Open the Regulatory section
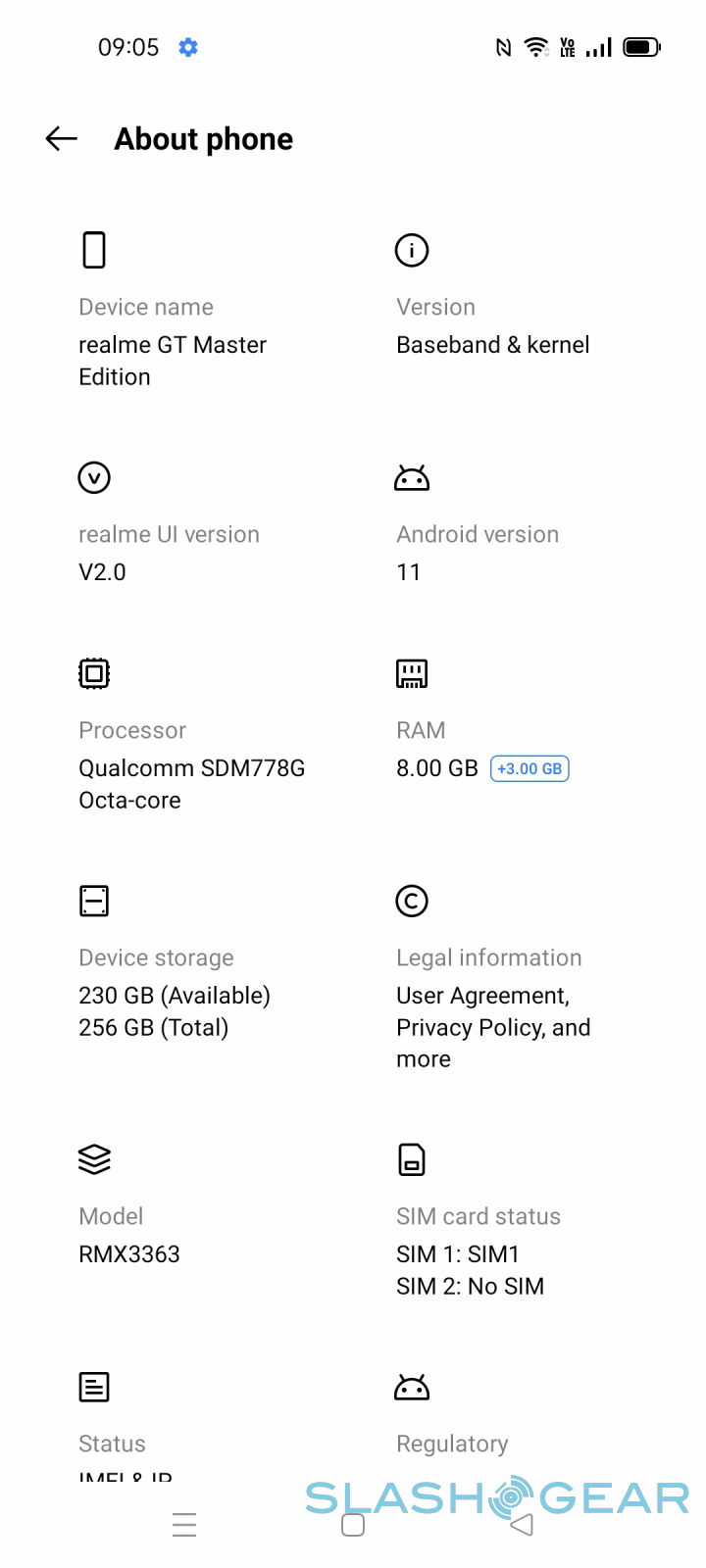The image size is (706, 1568). click(452, 1444)
